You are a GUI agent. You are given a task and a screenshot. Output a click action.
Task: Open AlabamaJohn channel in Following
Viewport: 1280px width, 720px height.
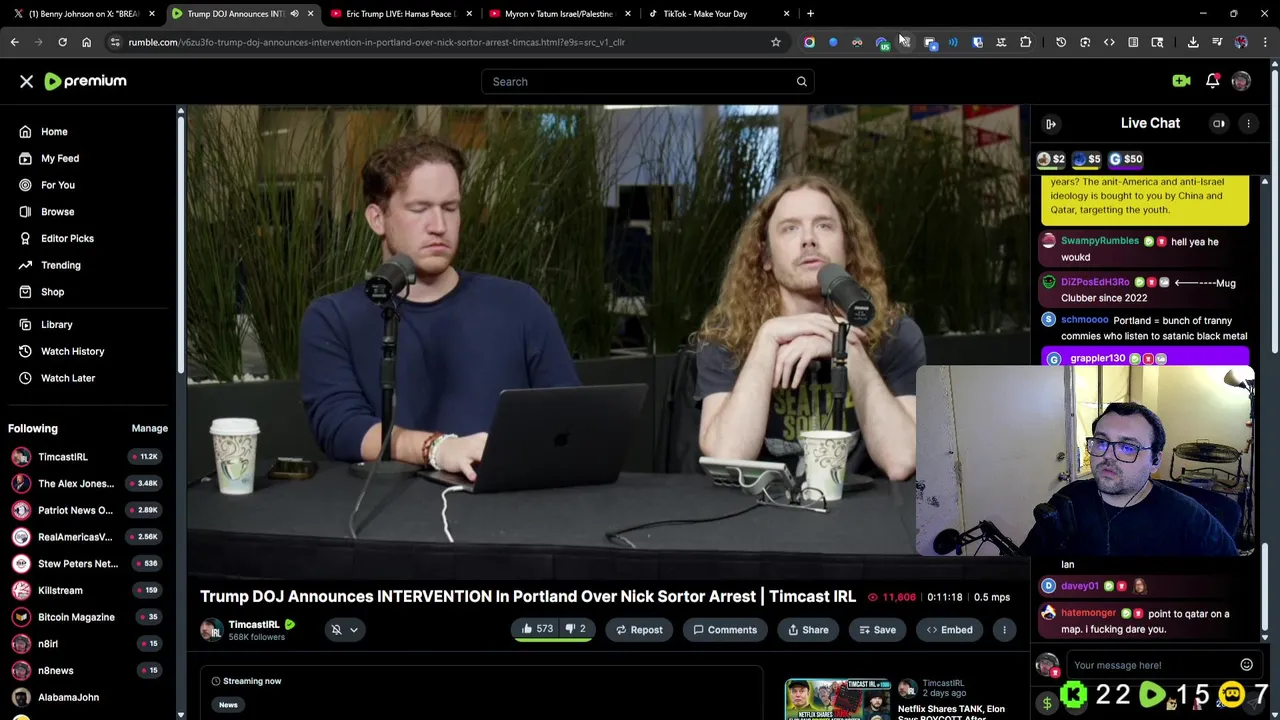(x=68, y=697)
